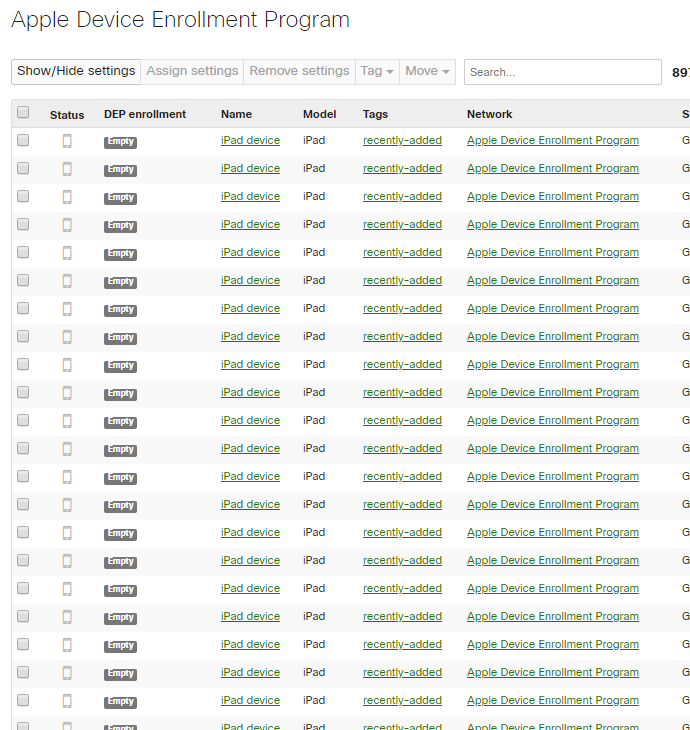
Task: Click the Empty DEP badge in first row
Action: (x=121, y=142)
